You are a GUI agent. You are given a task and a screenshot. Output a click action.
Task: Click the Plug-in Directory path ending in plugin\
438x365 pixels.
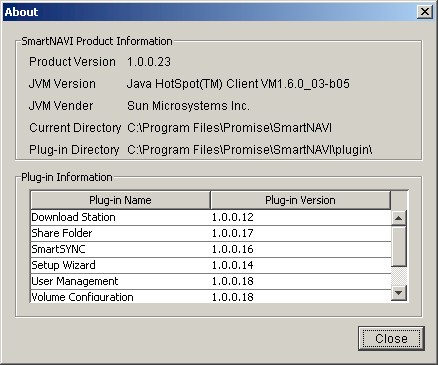coord(250,150)
